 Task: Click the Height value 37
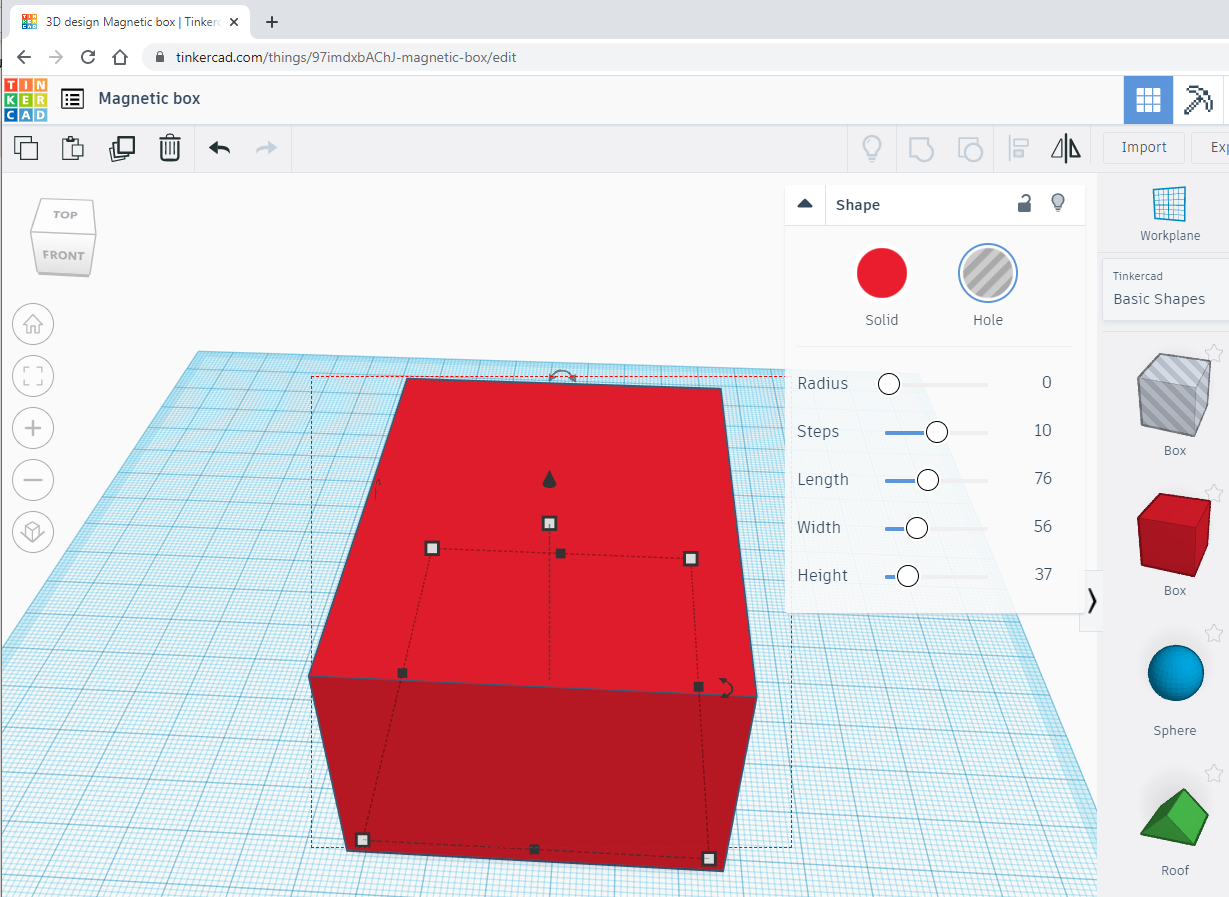[x=1042, y=575]
